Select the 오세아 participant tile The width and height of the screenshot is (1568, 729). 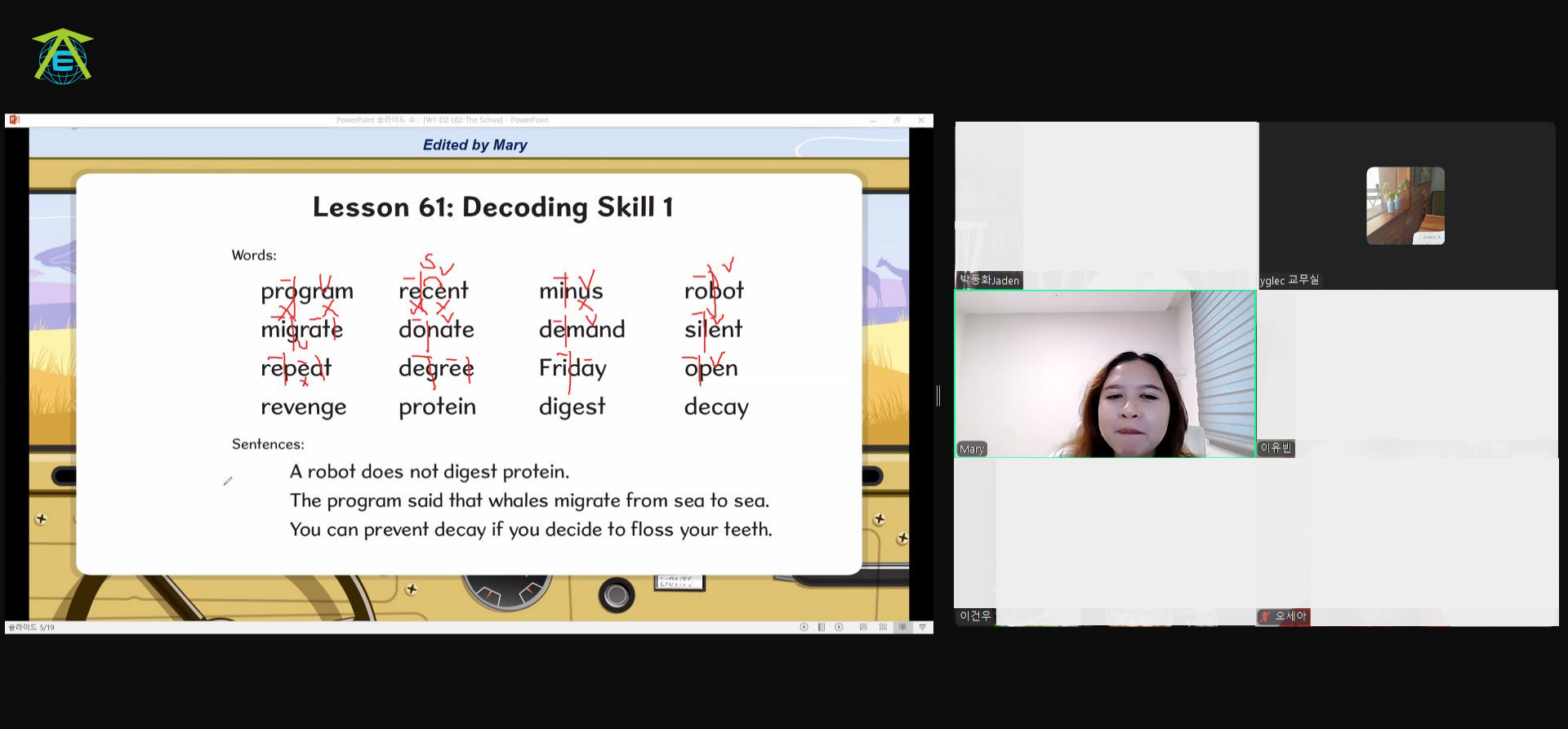[x=1407, y=542]
